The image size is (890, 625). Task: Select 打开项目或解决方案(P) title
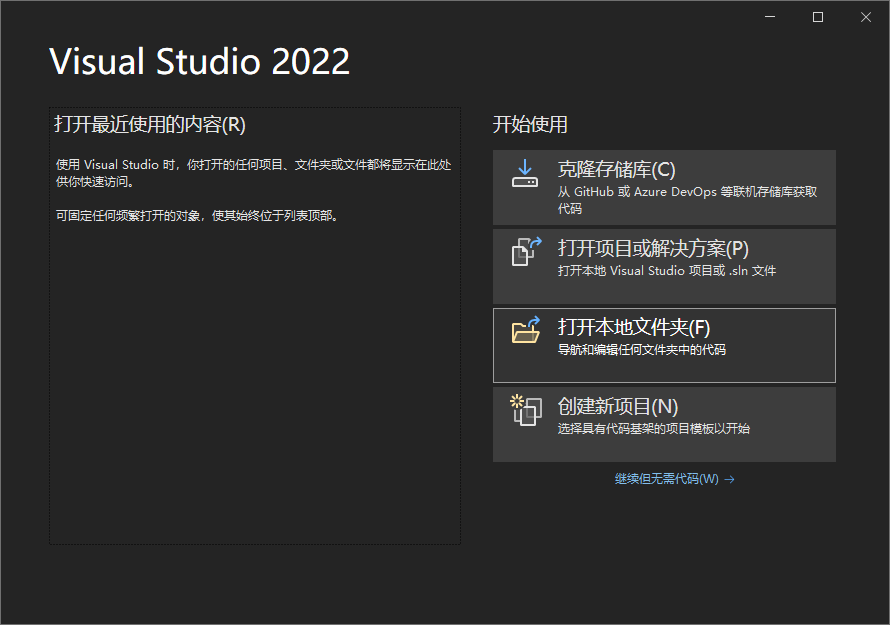653,249
